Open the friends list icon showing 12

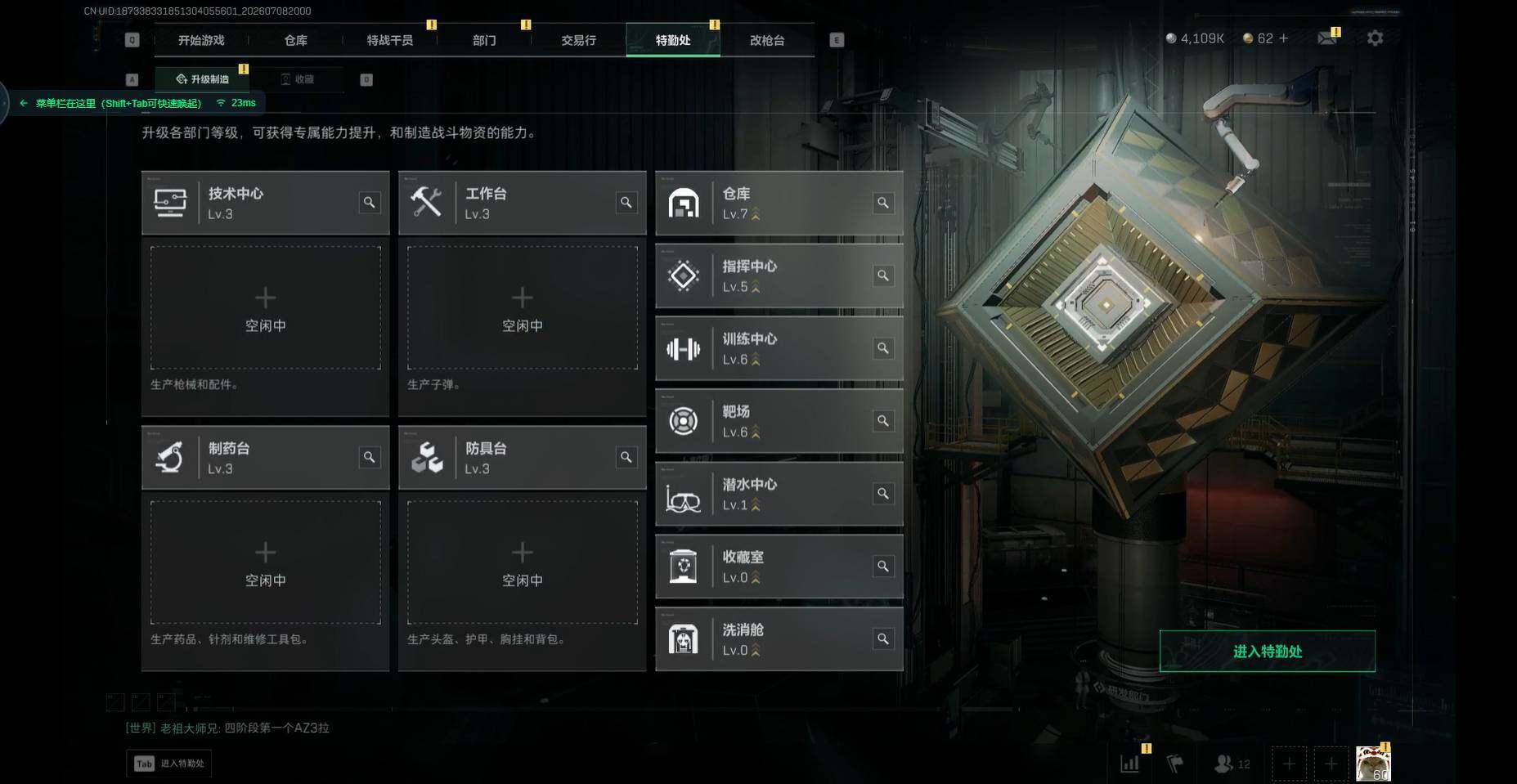pyautogui.click(x=1232, y=764)
